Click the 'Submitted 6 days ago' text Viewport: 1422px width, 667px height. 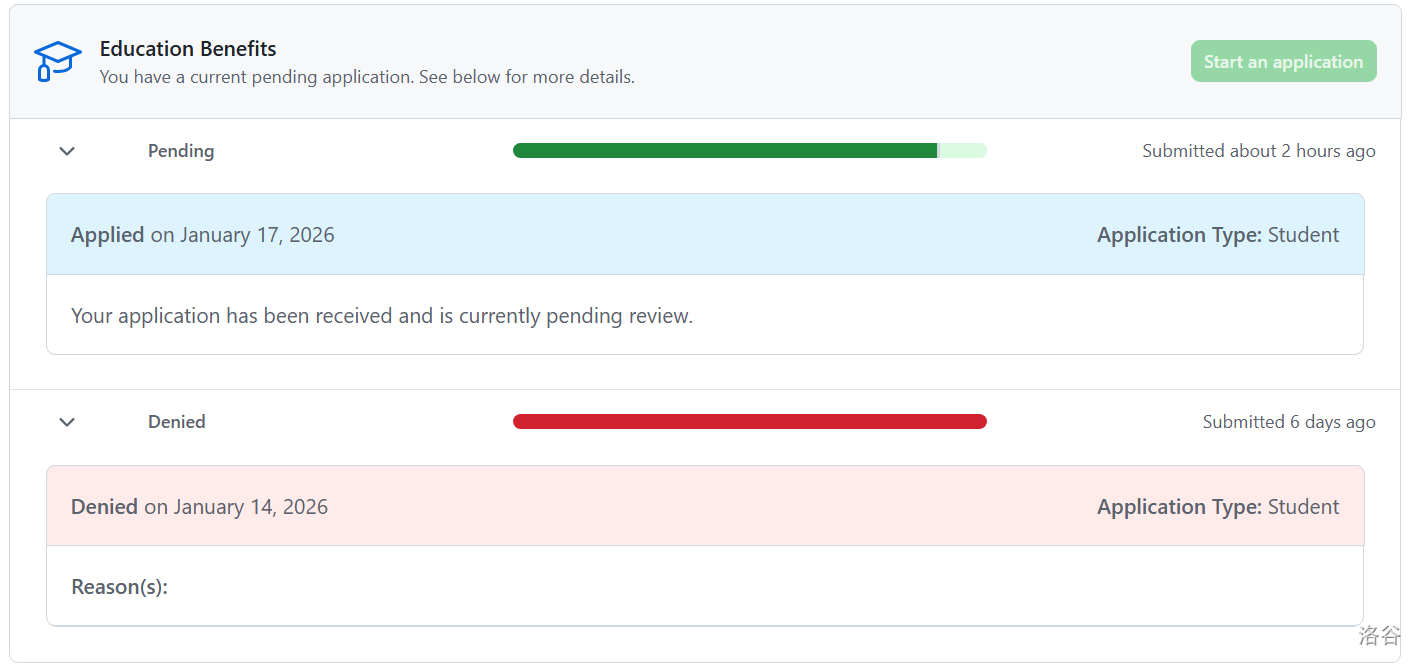click(x=1288, y=422)
